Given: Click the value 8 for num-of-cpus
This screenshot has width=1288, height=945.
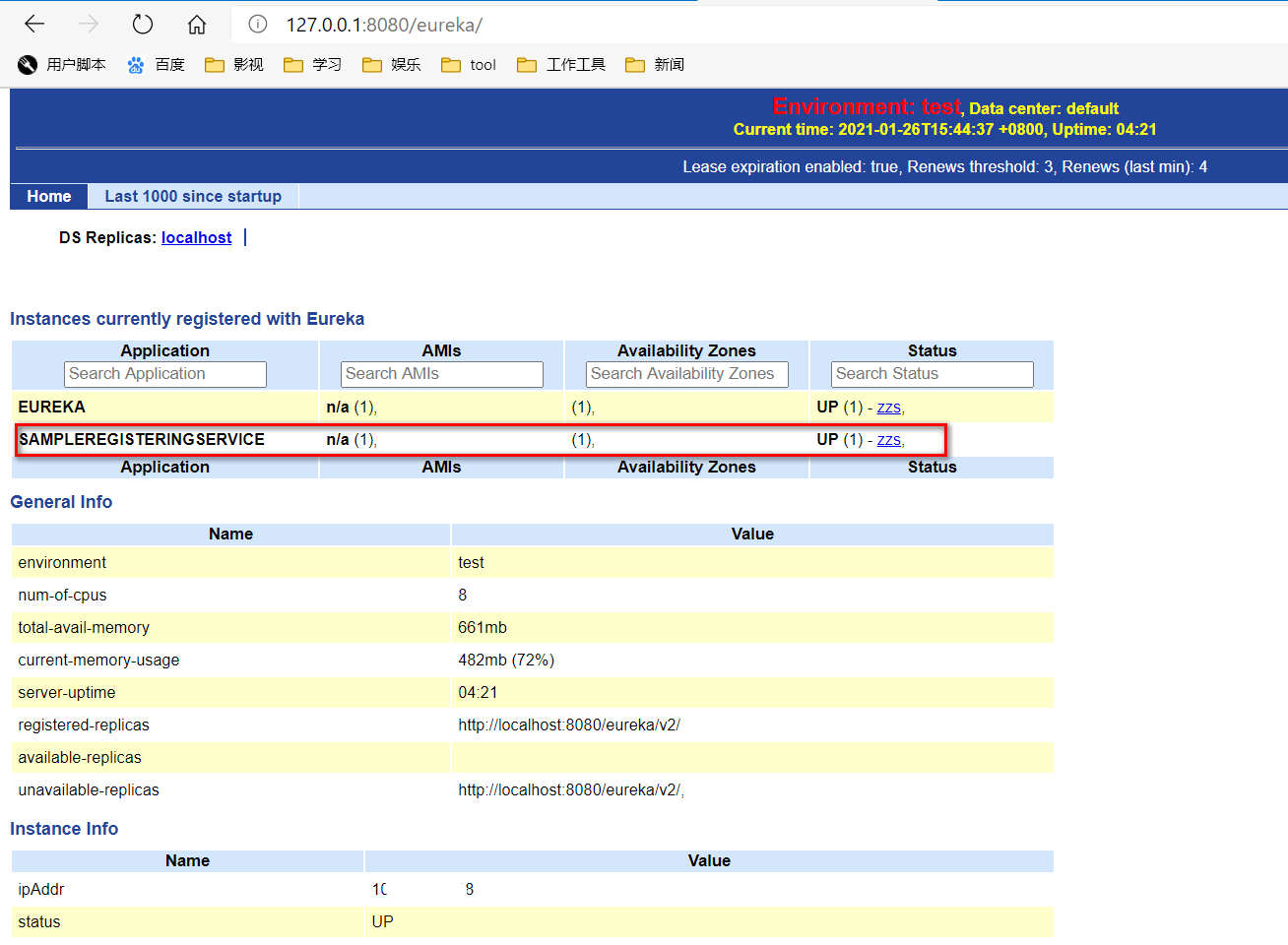Looking at the screenshot, I should tap(463, 595).
